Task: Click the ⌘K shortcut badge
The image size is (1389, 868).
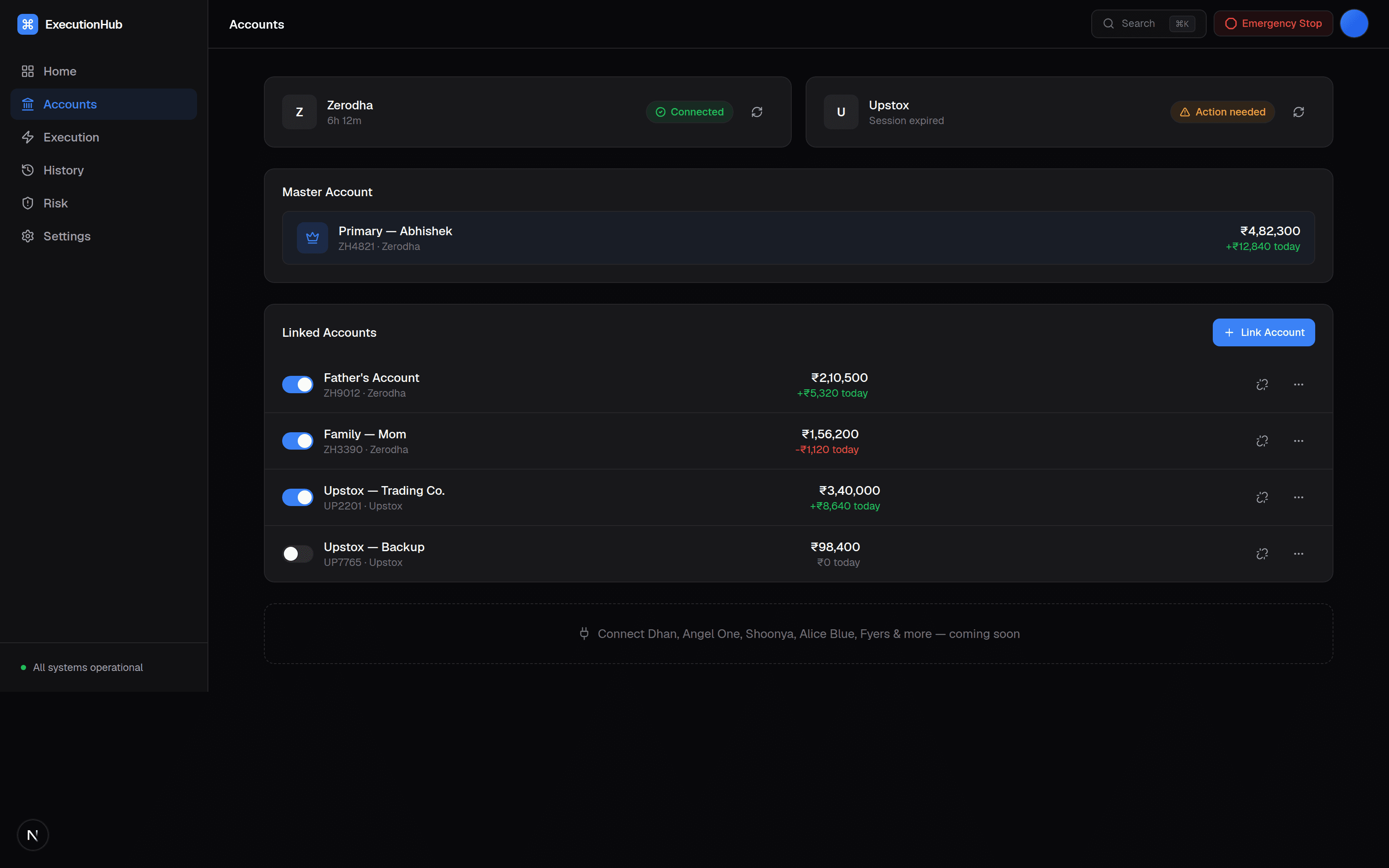Action: (1182, 23)
